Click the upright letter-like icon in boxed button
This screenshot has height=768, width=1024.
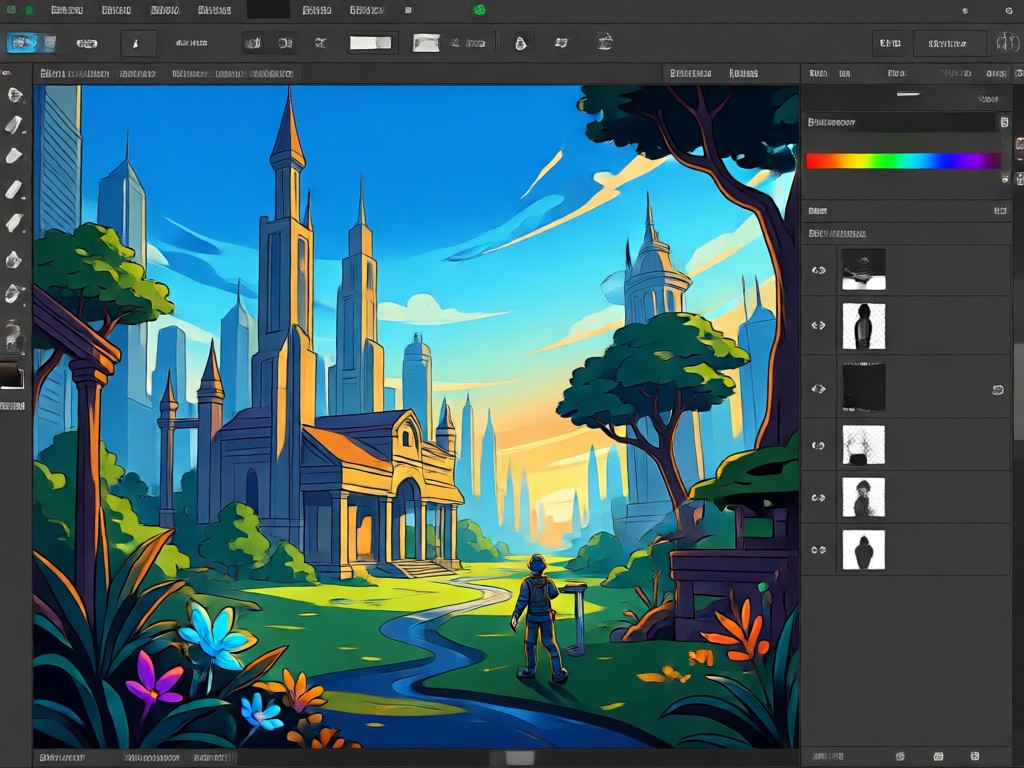138,44
